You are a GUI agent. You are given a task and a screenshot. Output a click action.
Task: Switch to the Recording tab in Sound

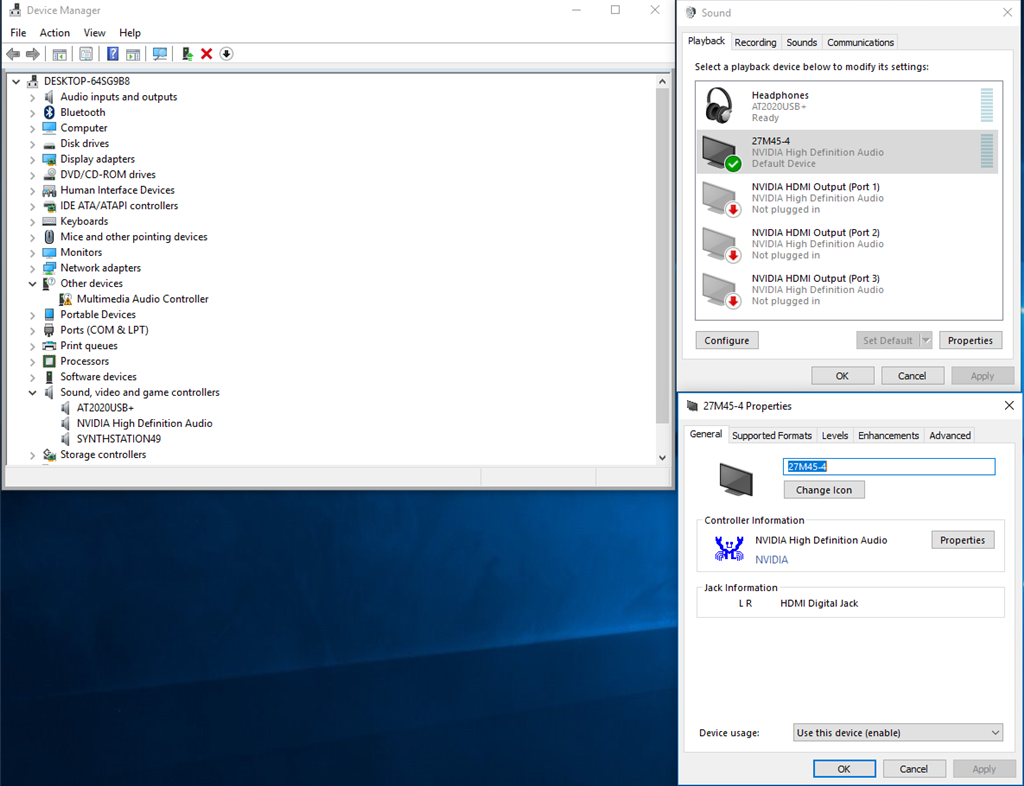(x=756, y=42)
